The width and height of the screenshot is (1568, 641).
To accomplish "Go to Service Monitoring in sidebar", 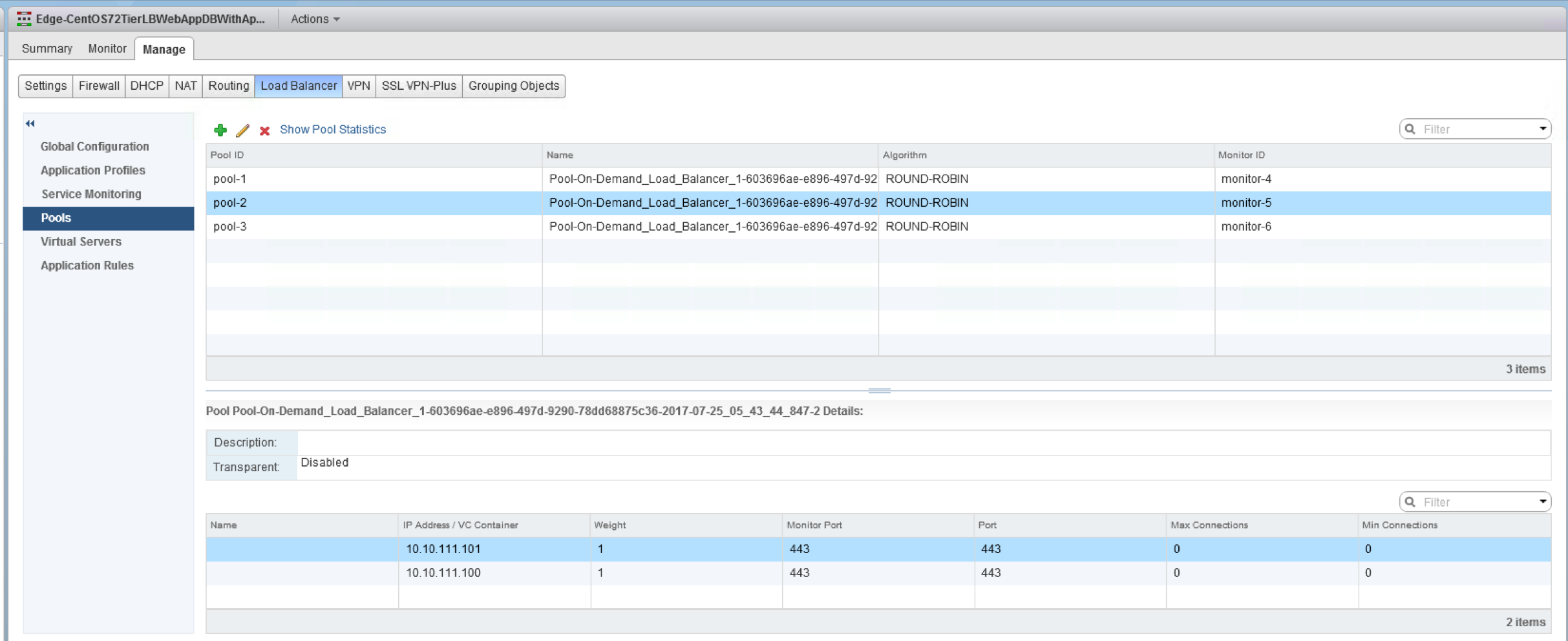I will 91,194.
